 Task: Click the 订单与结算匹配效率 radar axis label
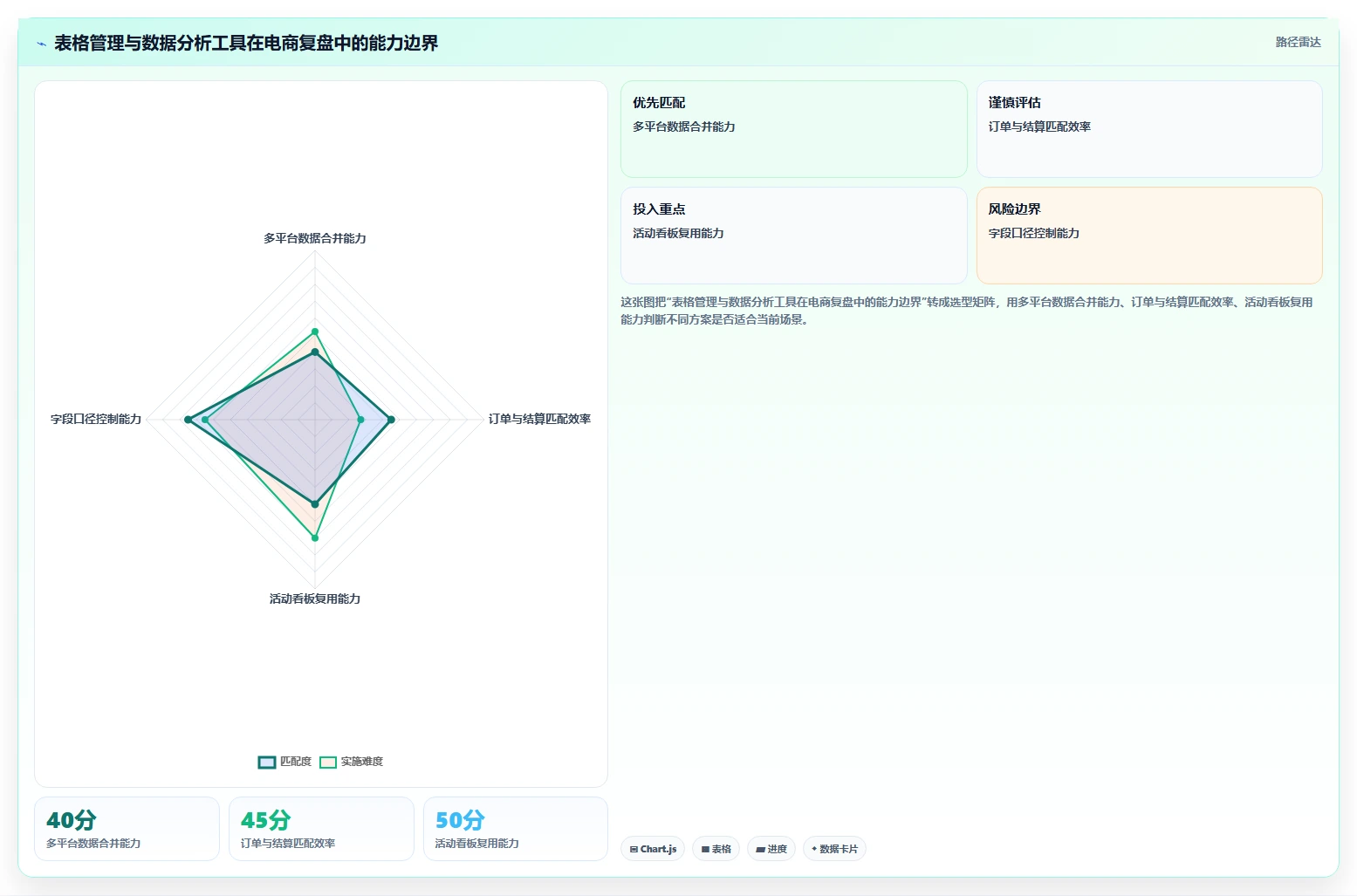click(x=539, y=419)
